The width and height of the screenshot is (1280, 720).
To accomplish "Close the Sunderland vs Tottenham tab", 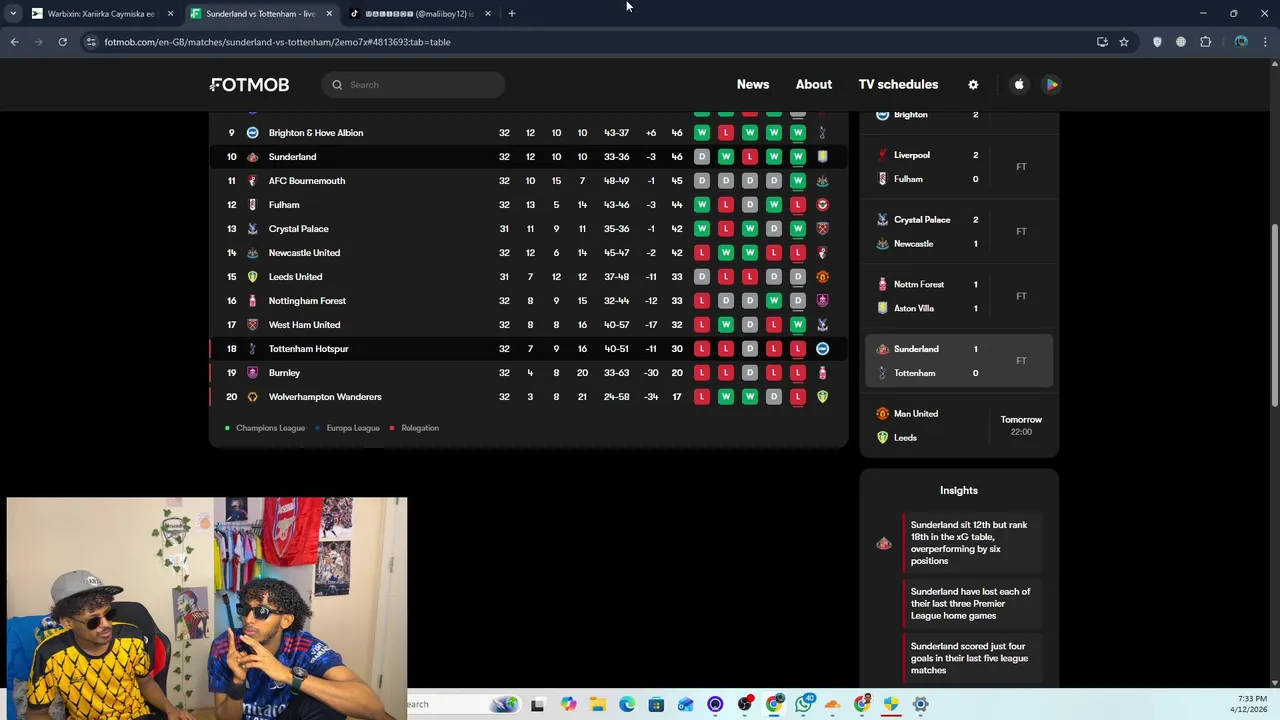I will click(329, 14).
